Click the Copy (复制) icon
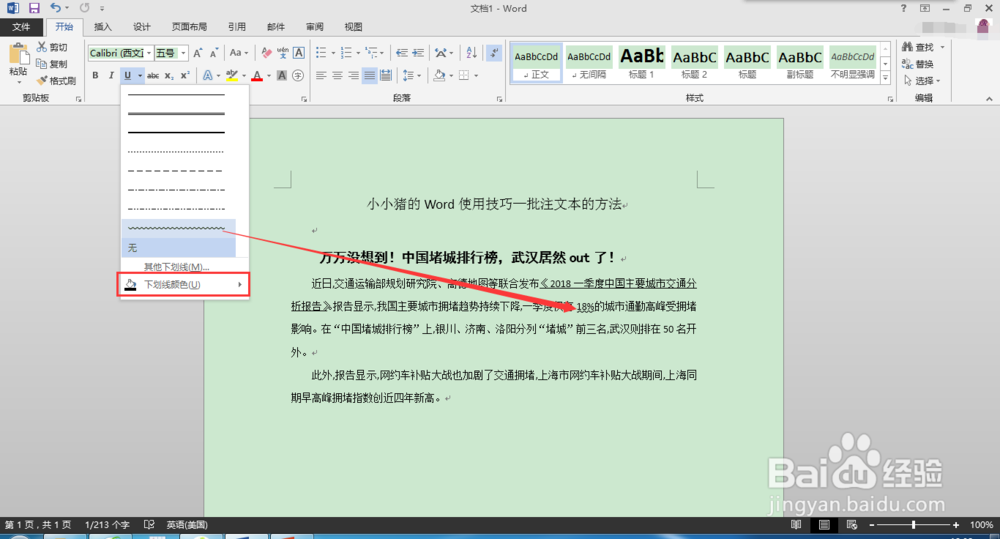The image size is (1000, 539). coord(41,64)
